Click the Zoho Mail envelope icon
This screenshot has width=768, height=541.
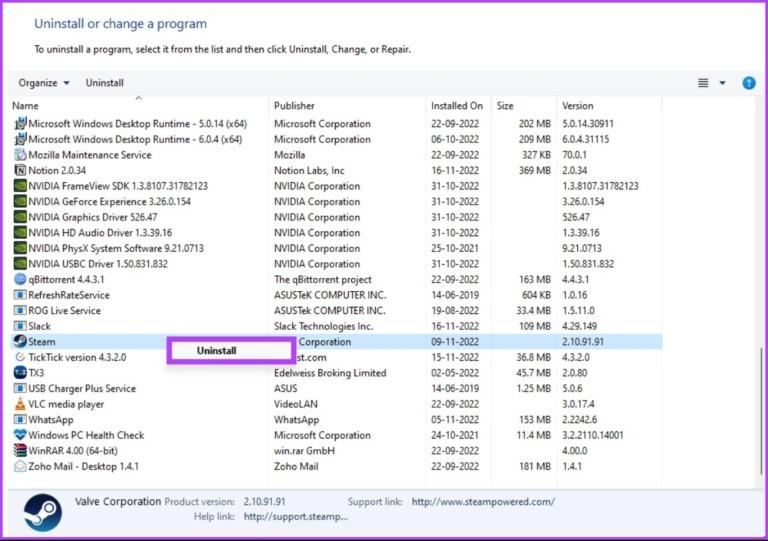click(x=20, y=466)
